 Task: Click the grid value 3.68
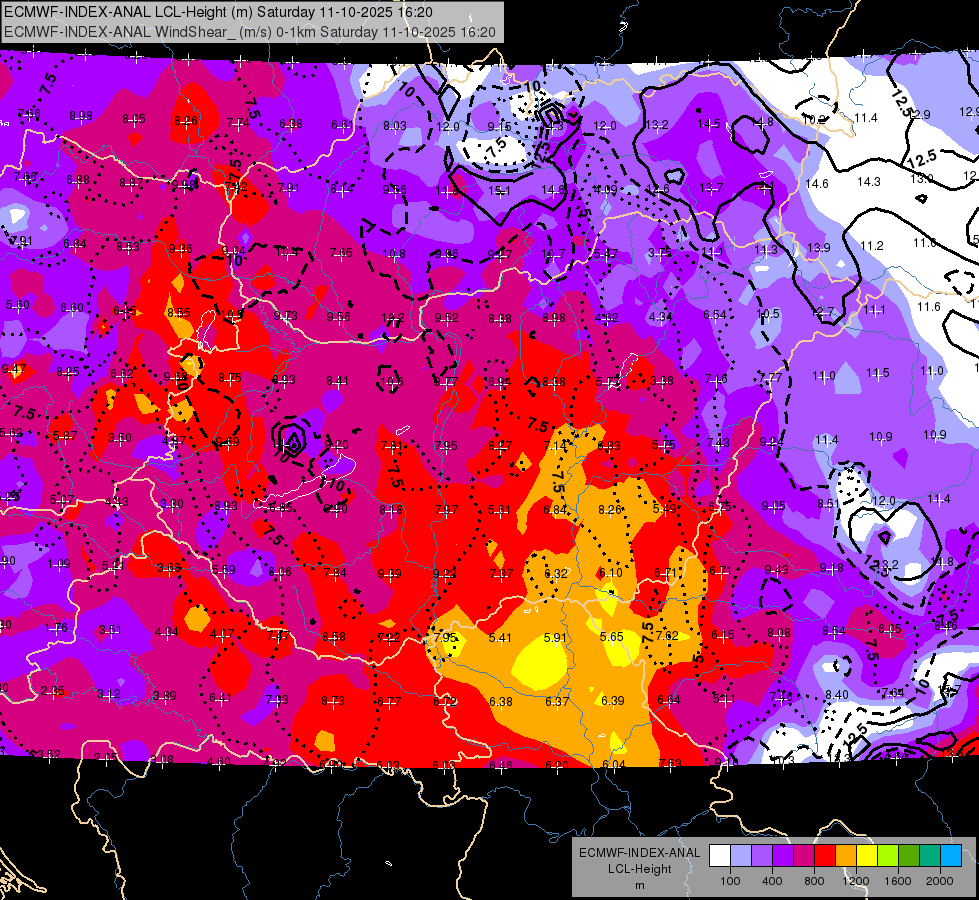pyautogui.click(x=169, y=568)
